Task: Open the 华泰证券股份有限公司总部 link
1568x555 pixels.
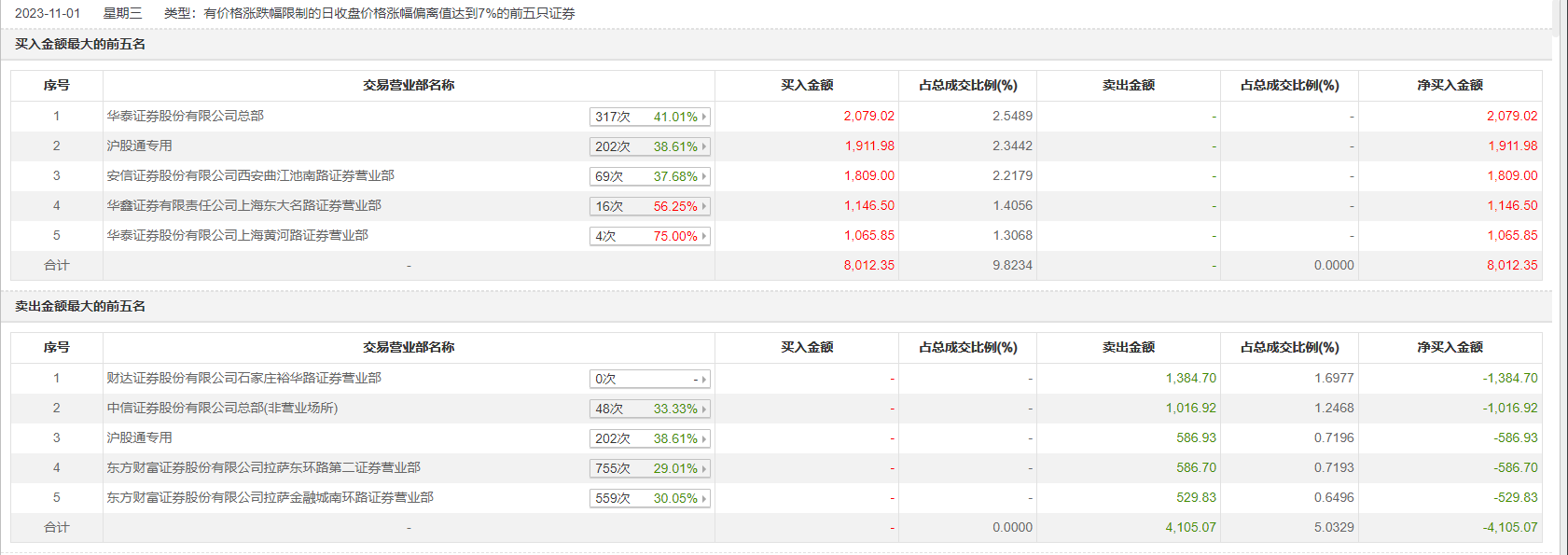Action: coord(185,116)
